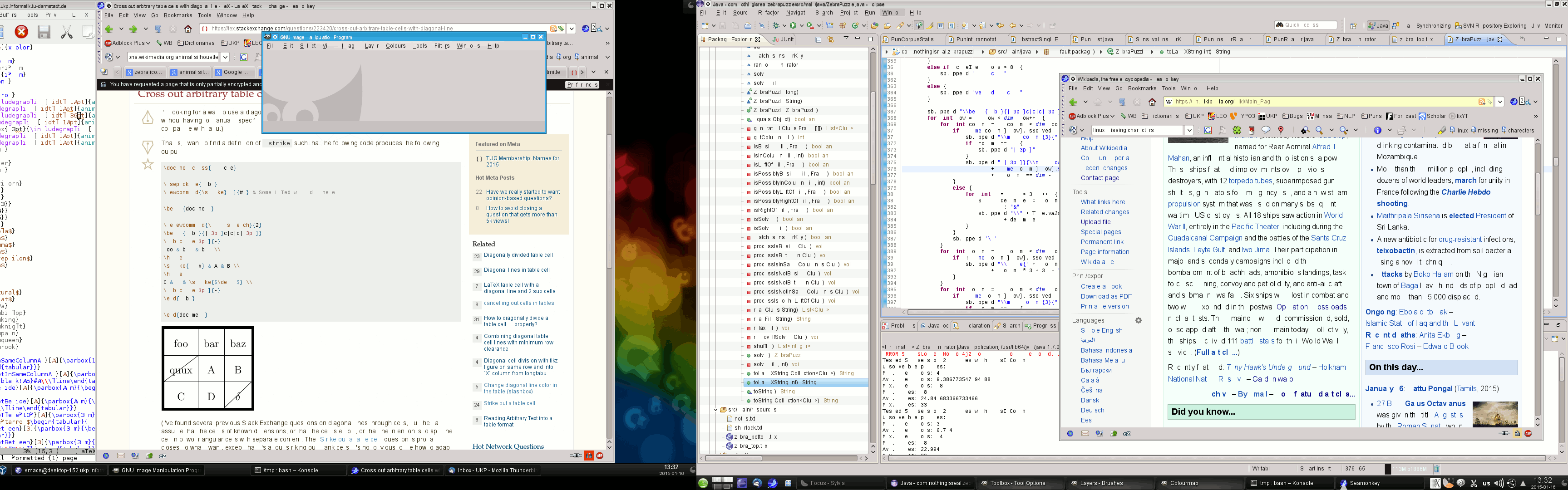This screenshot has width=1568, height=490.
Task: Switch to the JUnit tab
Action: [784, 39]
